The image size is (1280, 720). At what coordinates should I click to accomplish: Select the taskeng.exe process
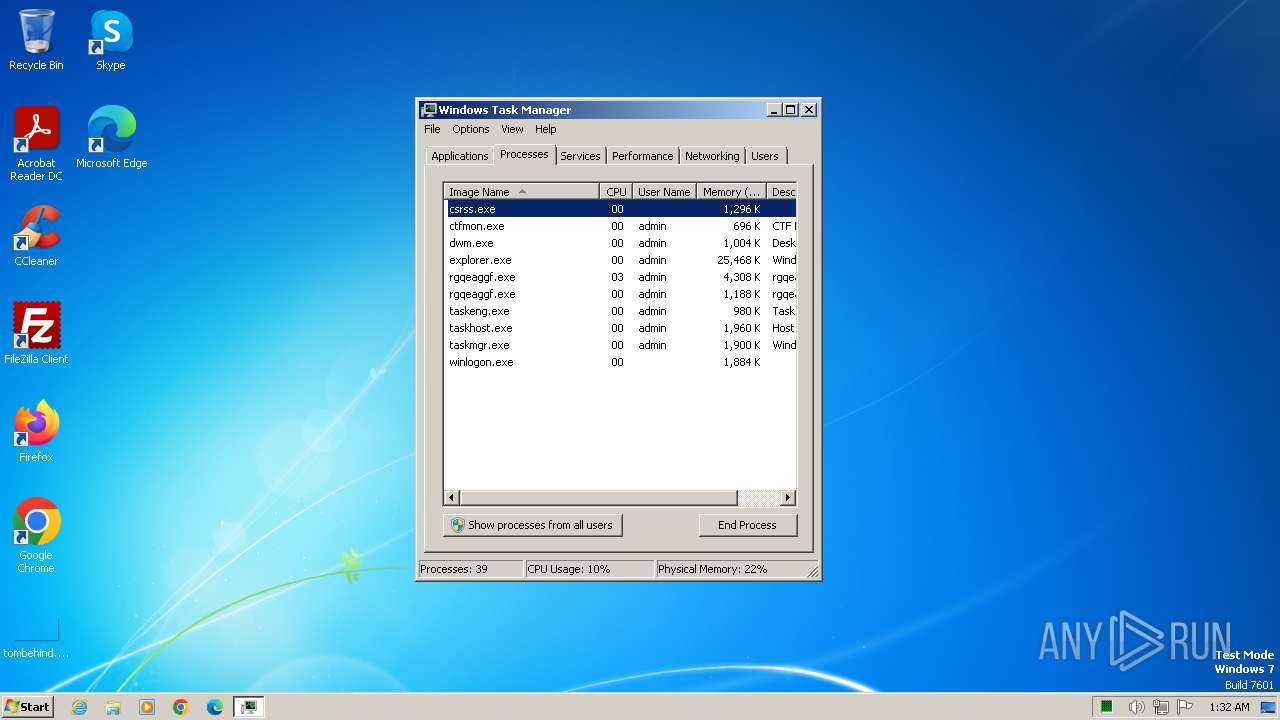[621, 311]
